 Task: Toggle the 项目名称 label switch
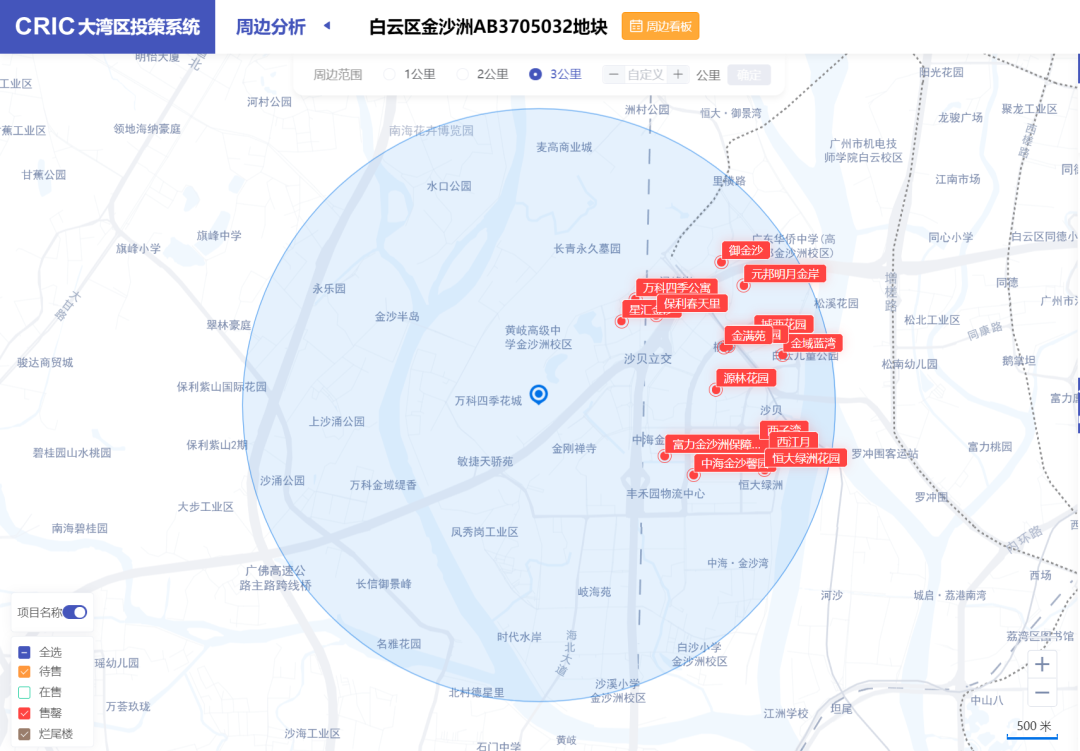75,612
